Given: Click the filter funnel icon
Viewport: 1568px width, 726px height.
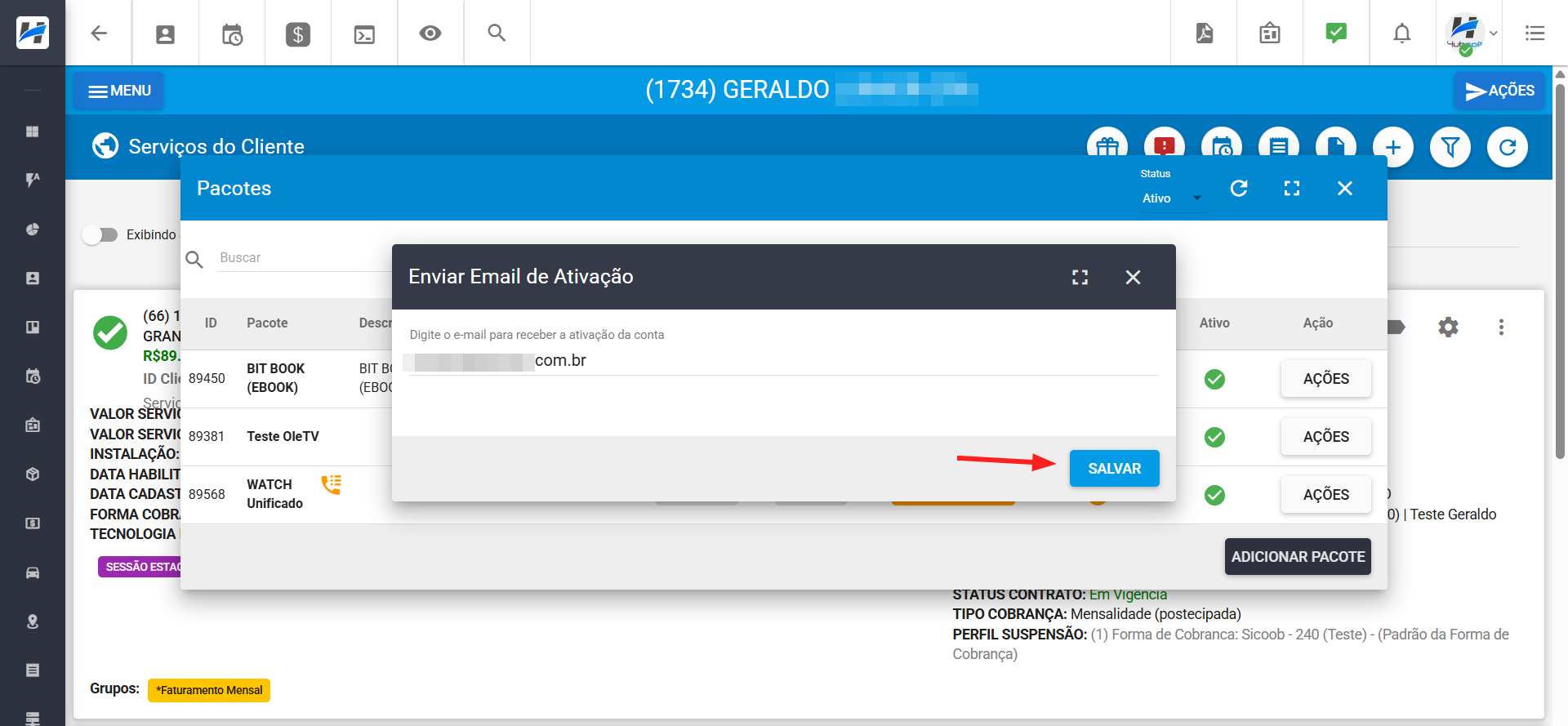Looking at the screenshot, I should click(x=1450, y=147).
